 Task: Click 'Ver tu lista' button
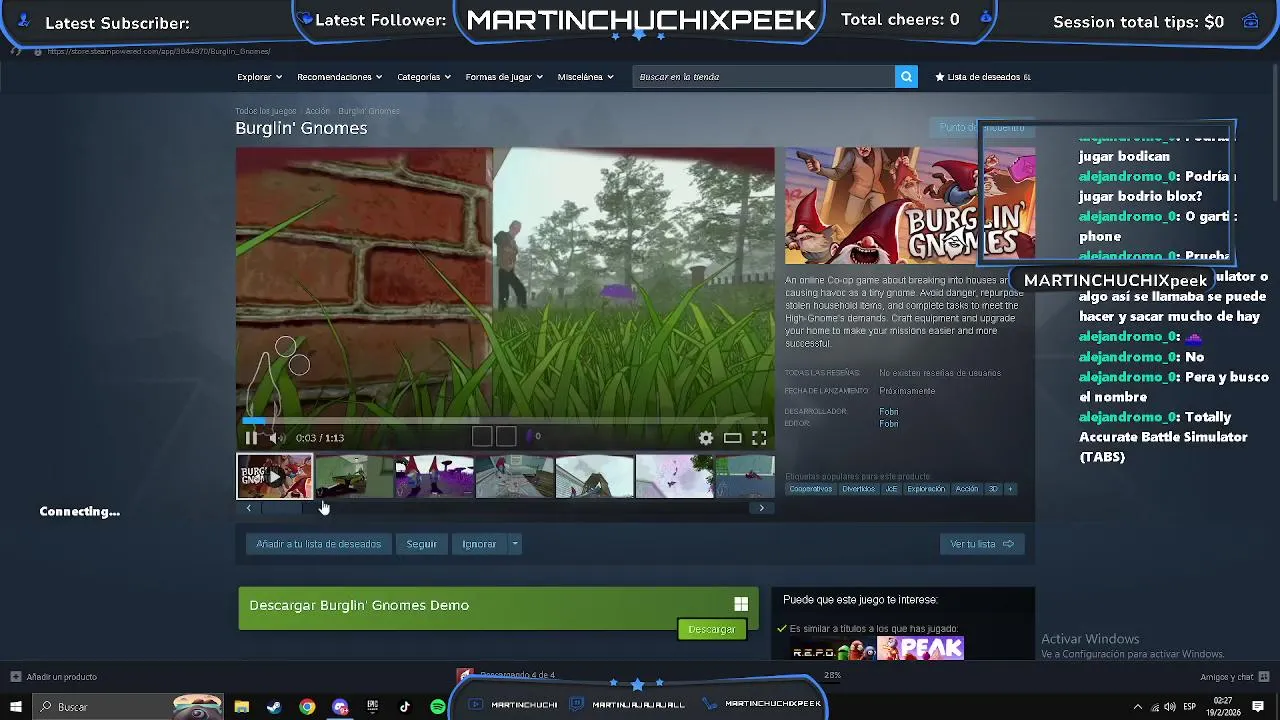[982, 544]
